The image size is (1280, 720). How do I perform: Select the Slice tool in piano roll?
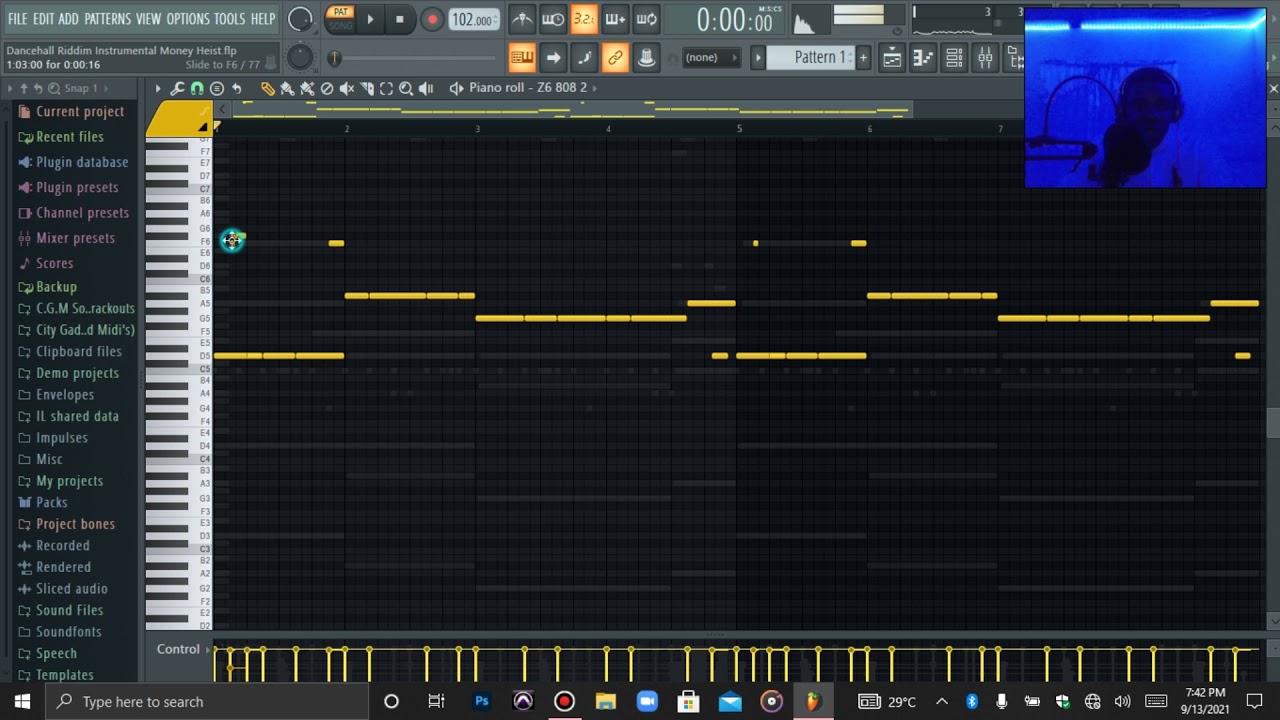(x=367, y=88)
